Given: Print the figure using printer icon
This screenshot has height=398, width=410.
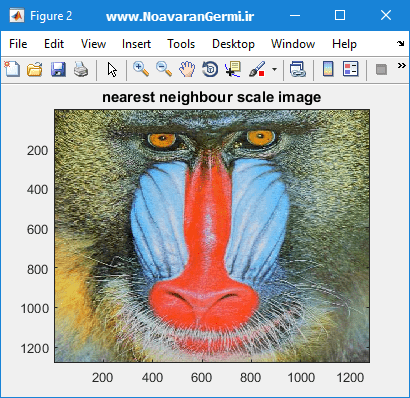Looking at the screenshot, I should pyautogui.click(x=81, y=69).
